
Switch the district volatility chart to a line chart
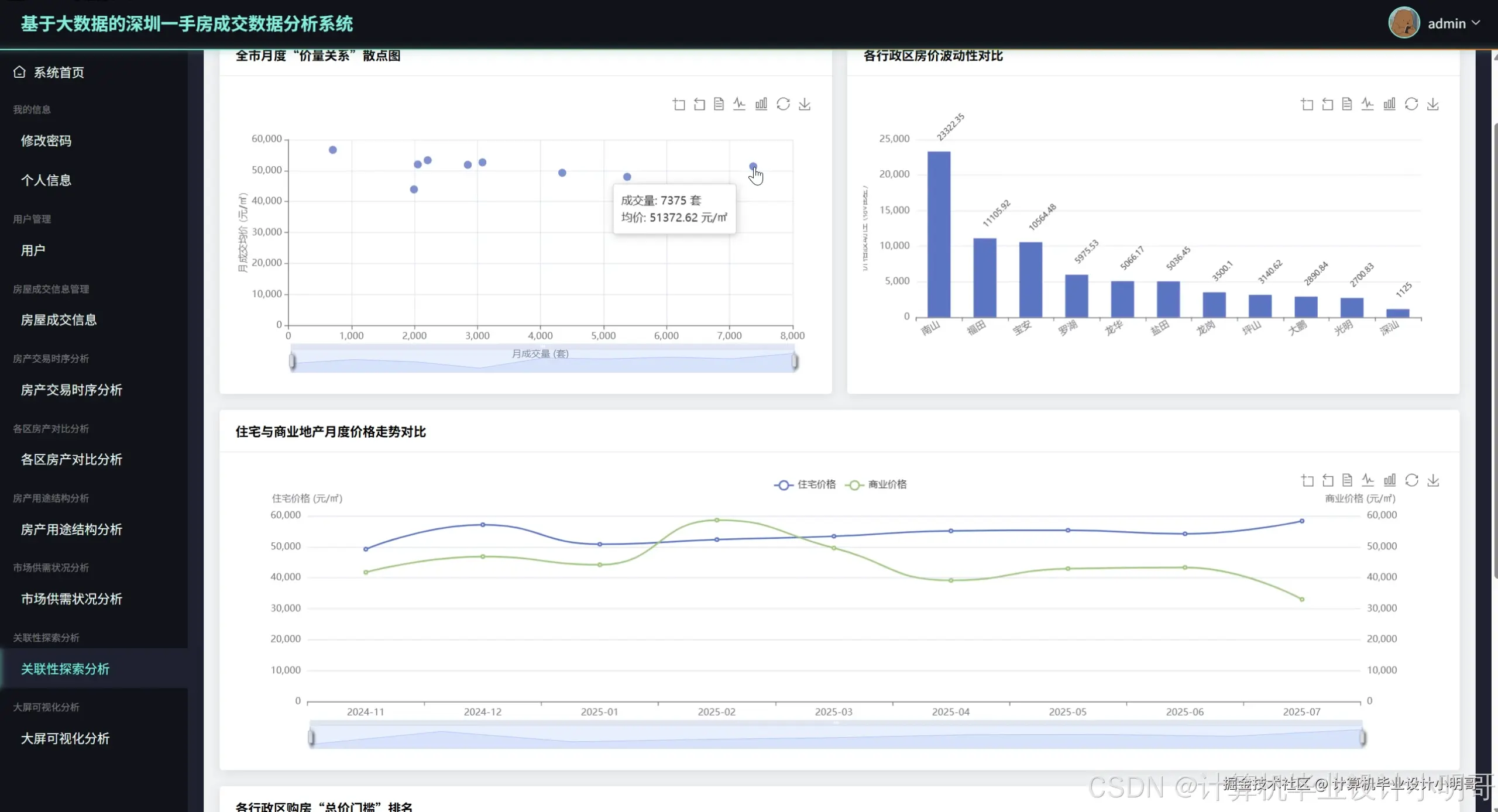[x=1367, y=104]
